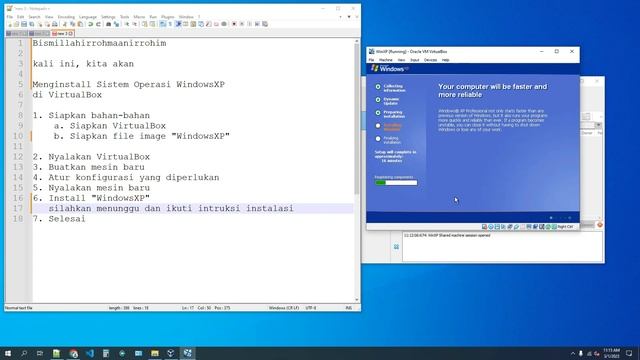Click the Paste icon in Notepad++ toolbar
Viewport: 640px width, 360px height.
click(80, 24)
